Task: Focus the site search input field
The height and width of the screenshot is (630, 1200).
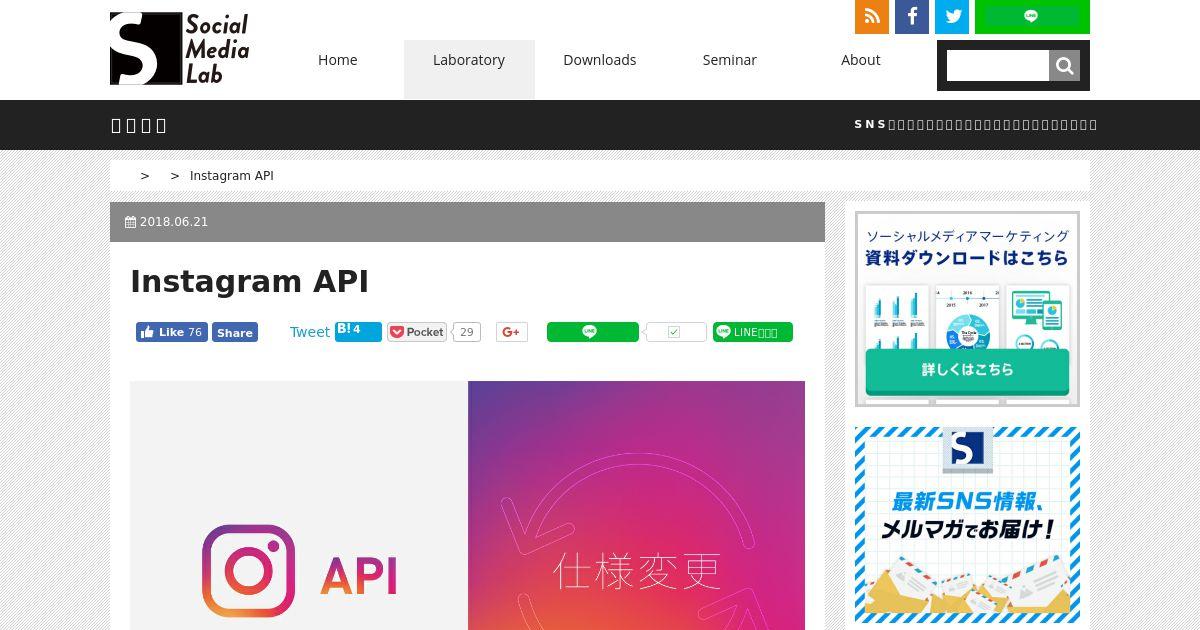Action: (998, 66)
